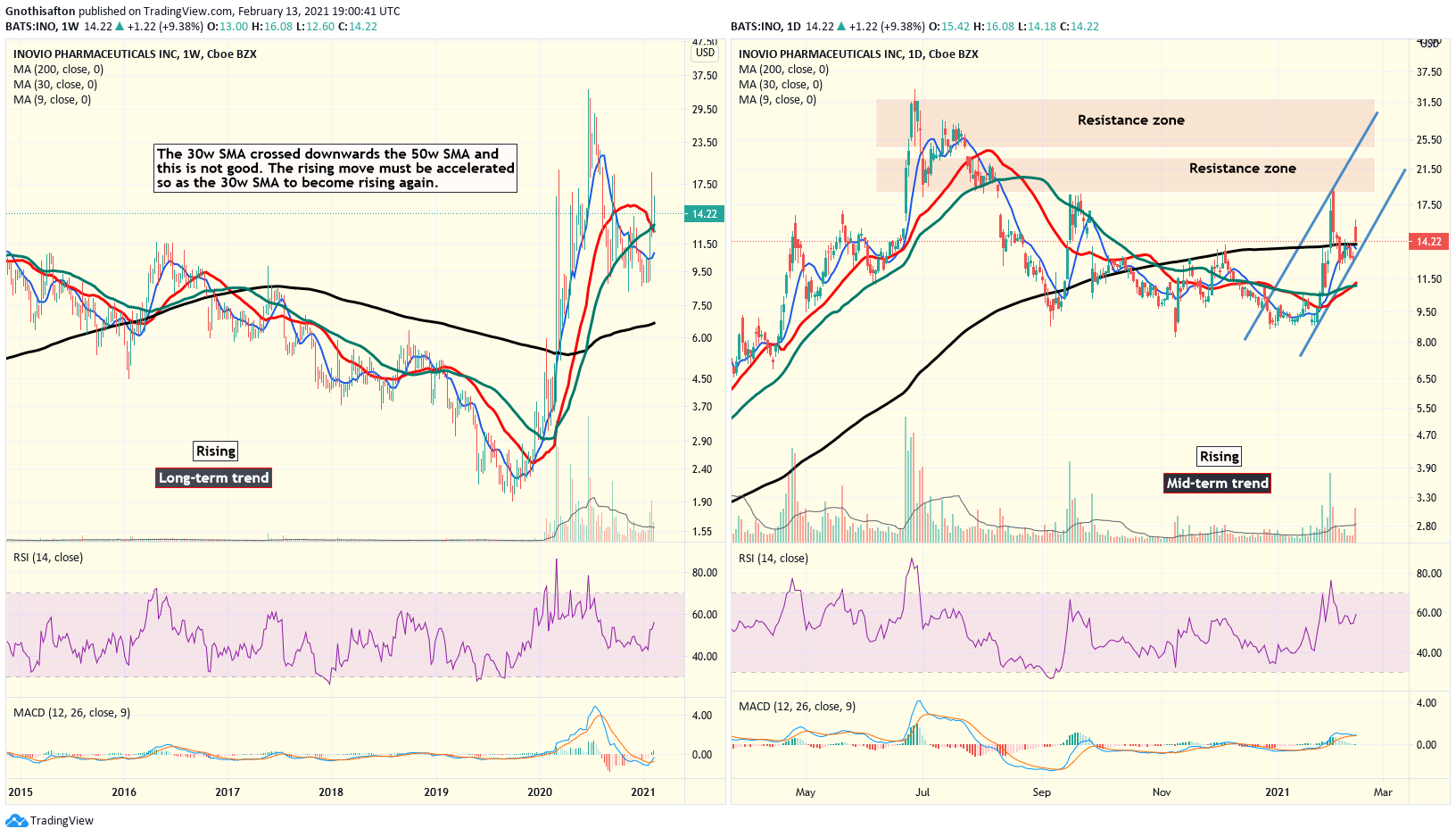Click the 5.50 price level on daily axis
1456x837 pixels.
pos(1427,409)
